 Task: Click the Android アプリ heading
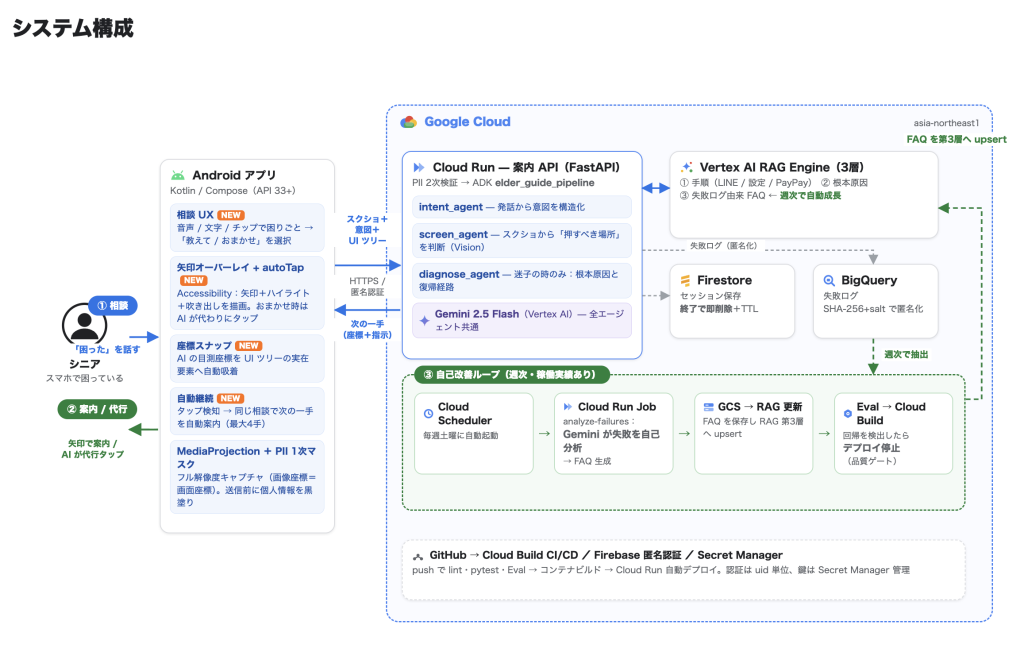pyautogui.click(x=234, y=175)
